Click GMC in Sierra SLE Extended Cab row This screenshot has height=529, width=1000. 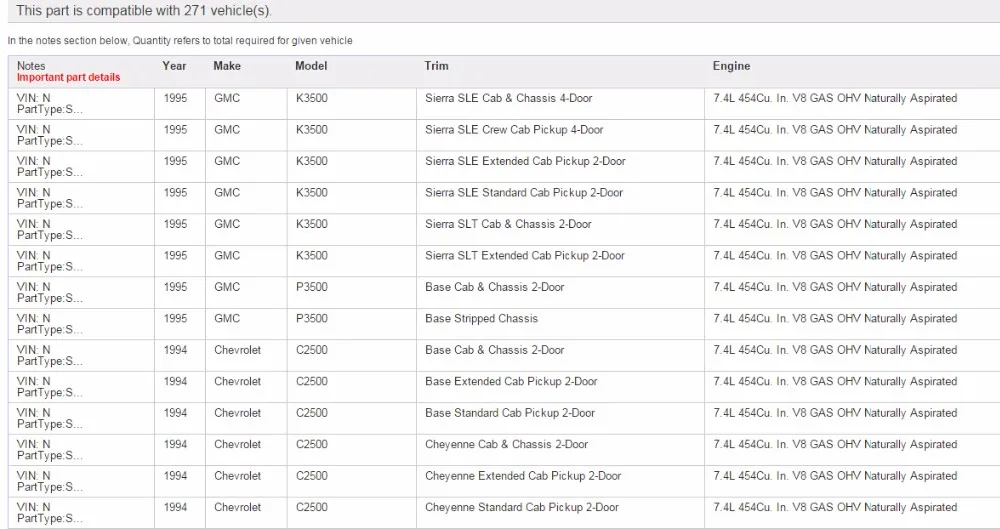[226, 161]
